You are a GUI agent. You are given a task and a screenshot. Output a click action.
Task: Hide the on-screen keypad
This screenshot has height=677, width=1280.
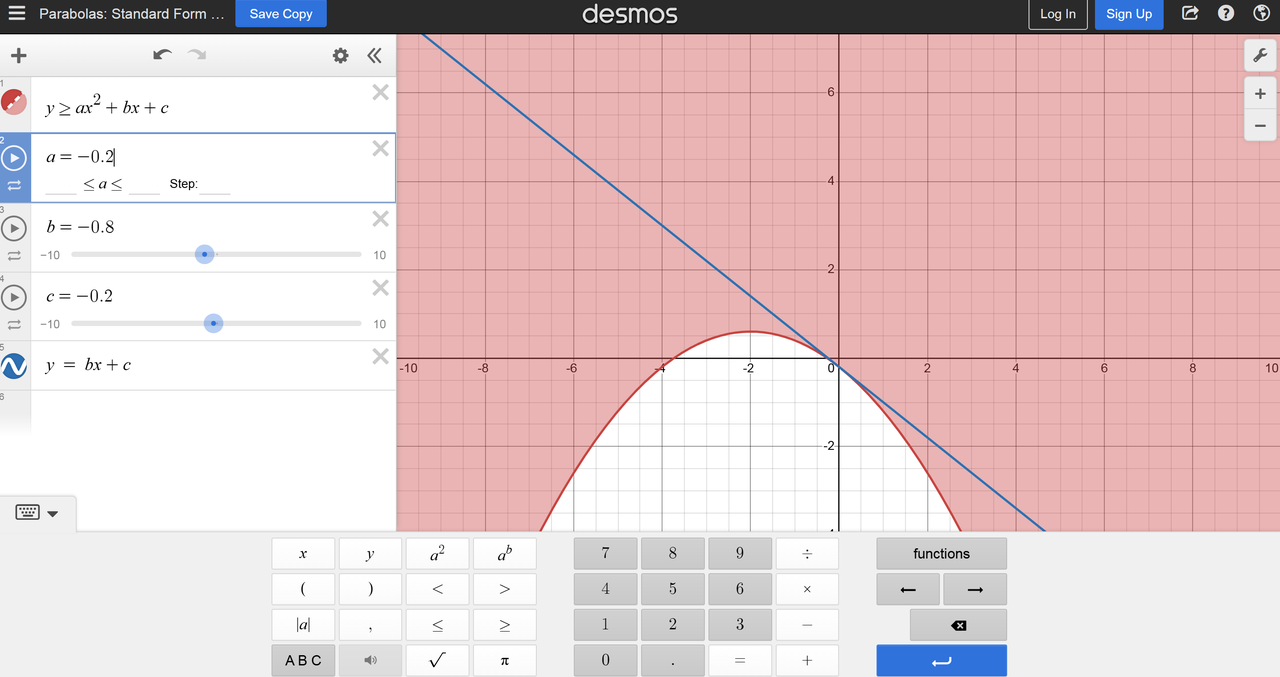pyautogui.click(x=37, y=513)
